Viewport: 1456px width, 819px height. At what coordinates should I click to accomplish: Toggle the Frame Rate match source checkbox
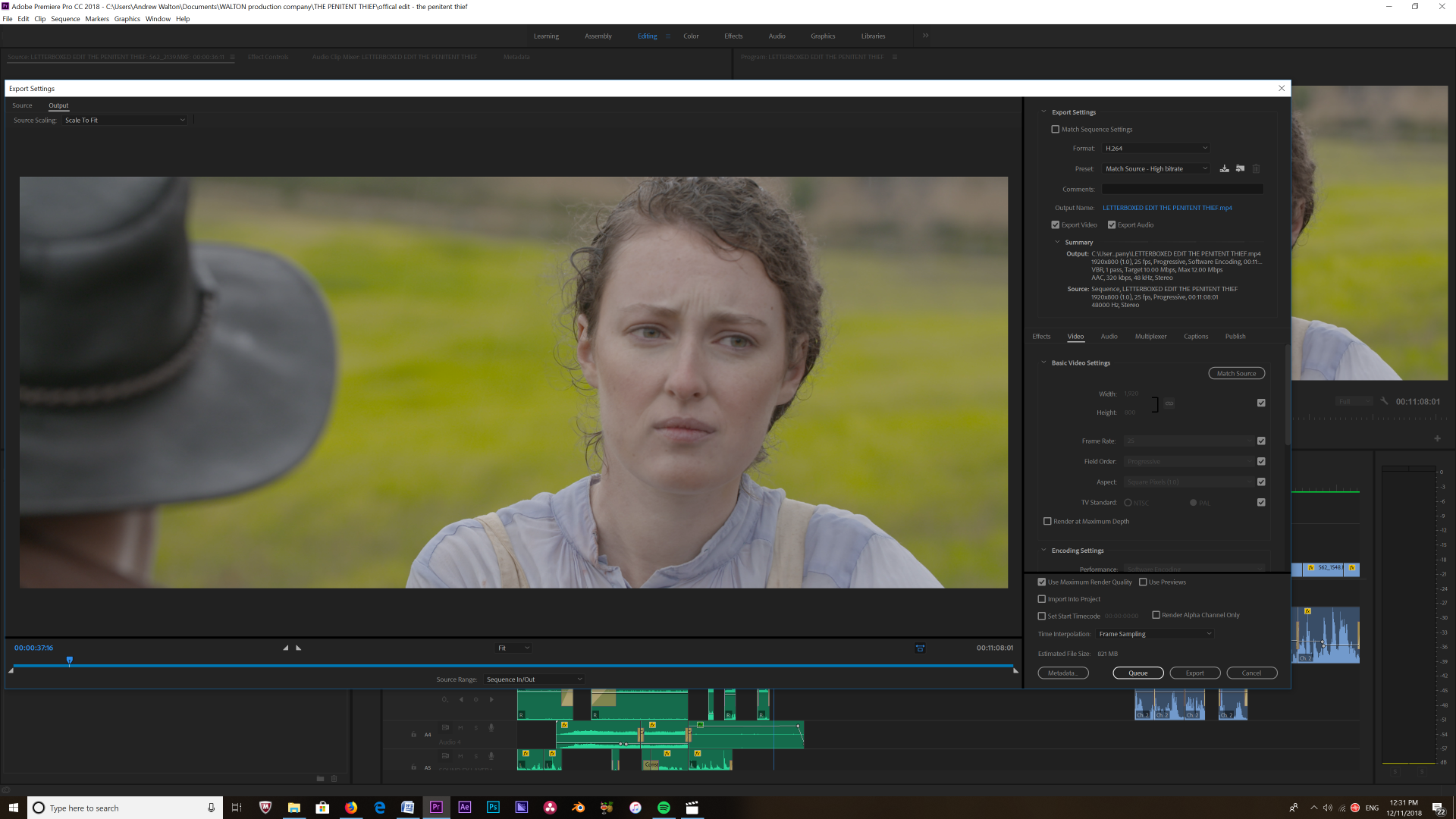point(1261,441)
